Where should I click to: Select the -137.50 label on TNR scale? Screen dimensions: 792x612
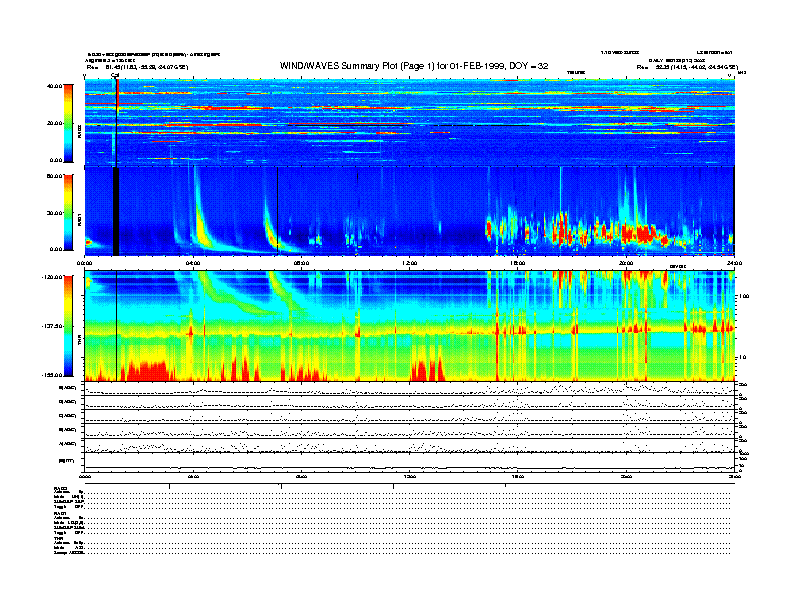52,326
